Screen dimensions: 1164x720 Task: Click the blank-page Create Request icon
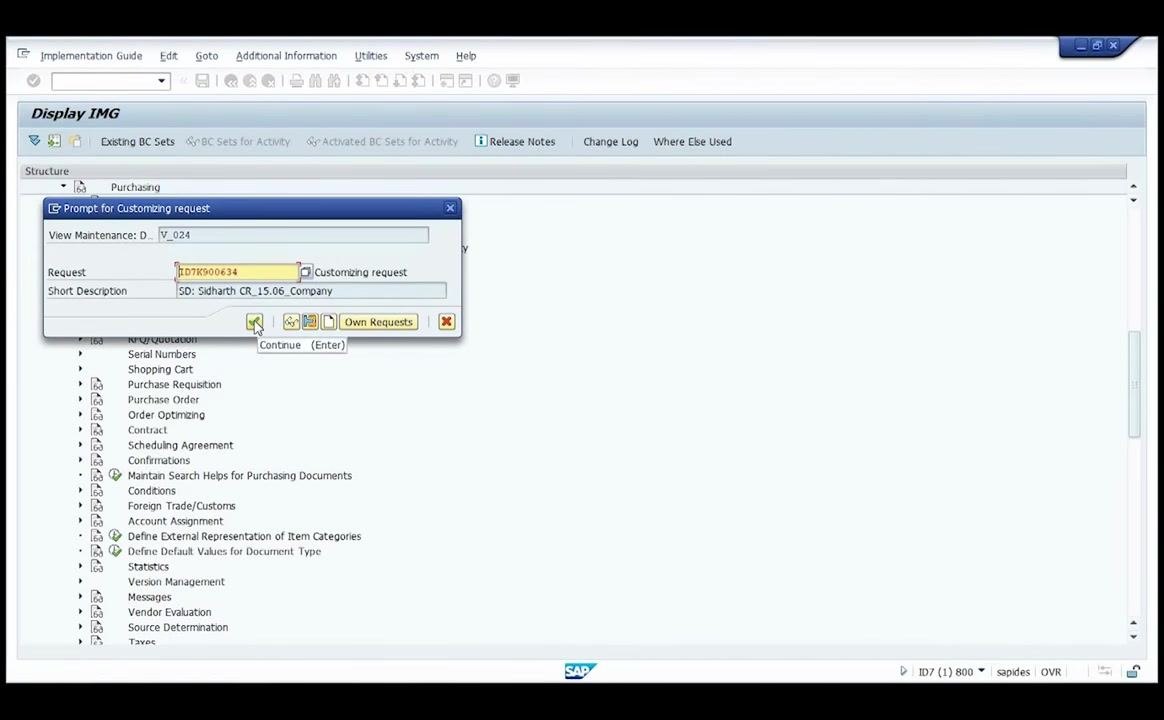[328, 321]
